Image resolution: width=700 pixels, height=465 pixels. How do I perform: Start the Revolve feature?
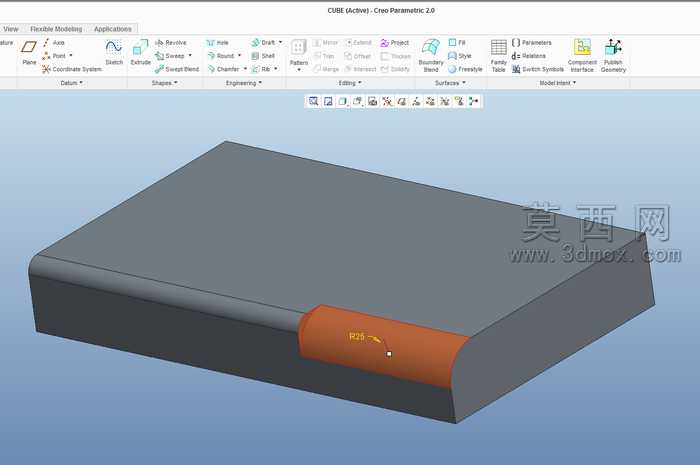(x=171, y=42)
